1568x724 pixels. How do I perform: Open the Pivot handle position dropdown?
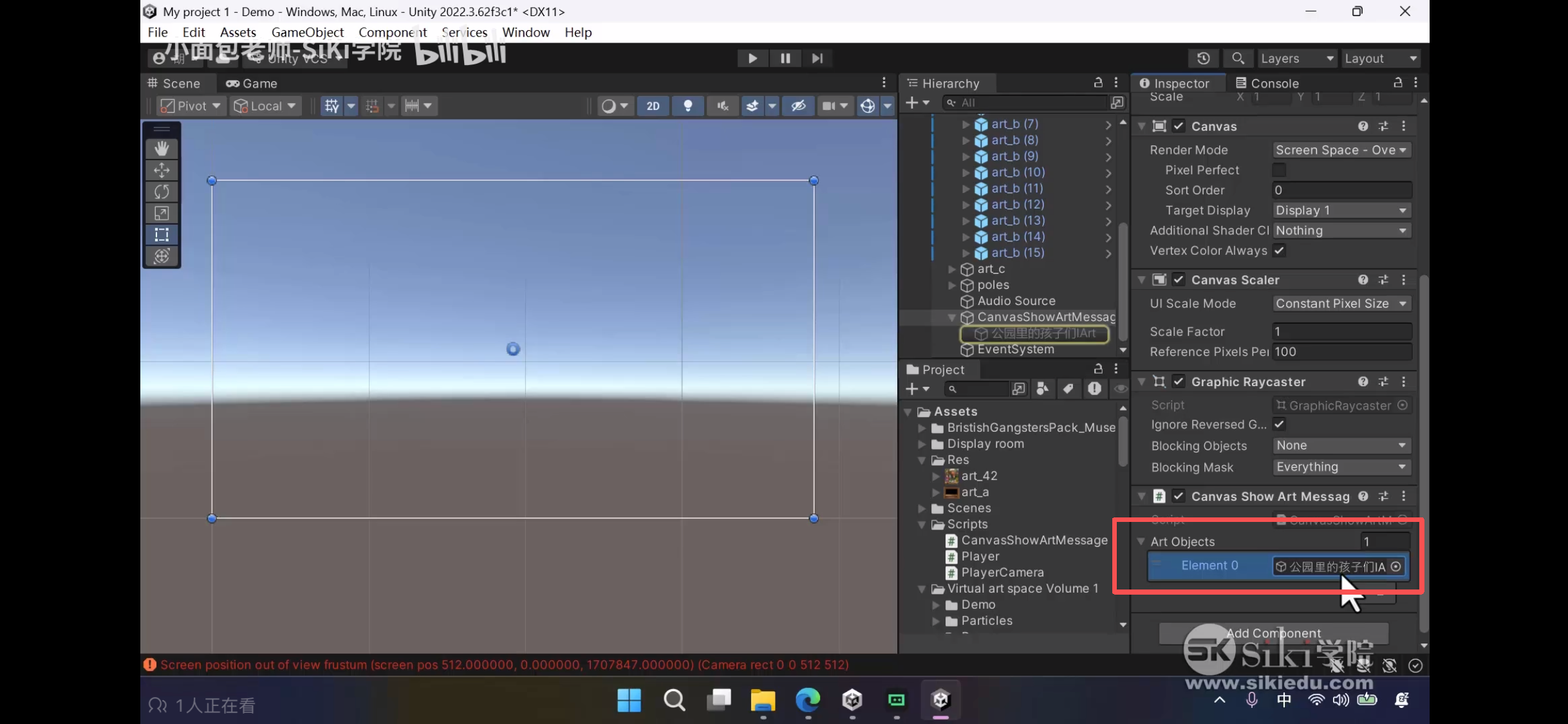191,106
